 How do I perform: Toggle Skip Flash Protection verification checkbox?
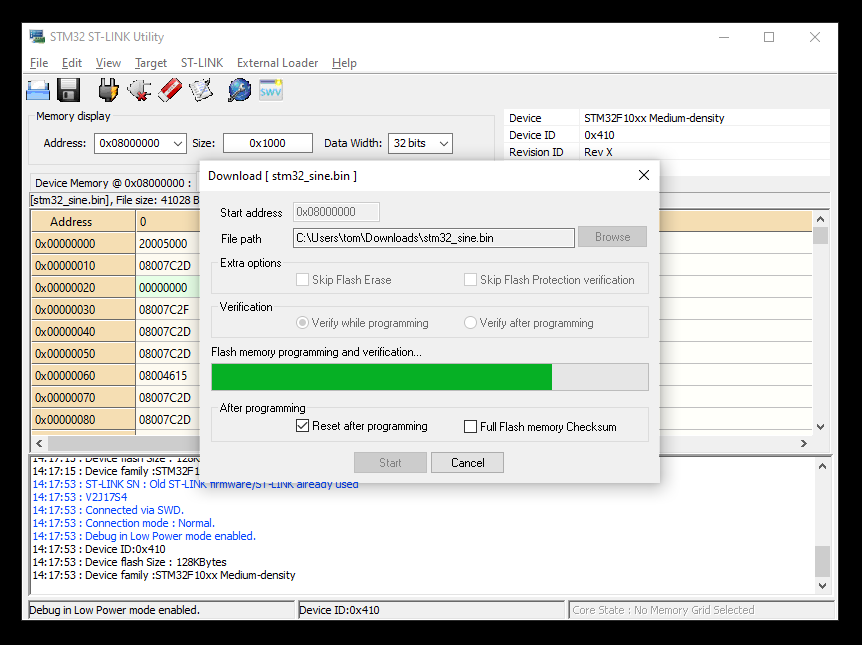coord(470,279)
